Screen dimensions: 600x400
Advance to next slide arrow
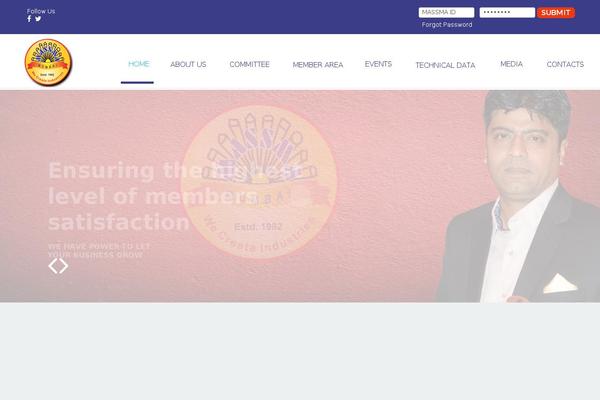(x=64, y=266)
